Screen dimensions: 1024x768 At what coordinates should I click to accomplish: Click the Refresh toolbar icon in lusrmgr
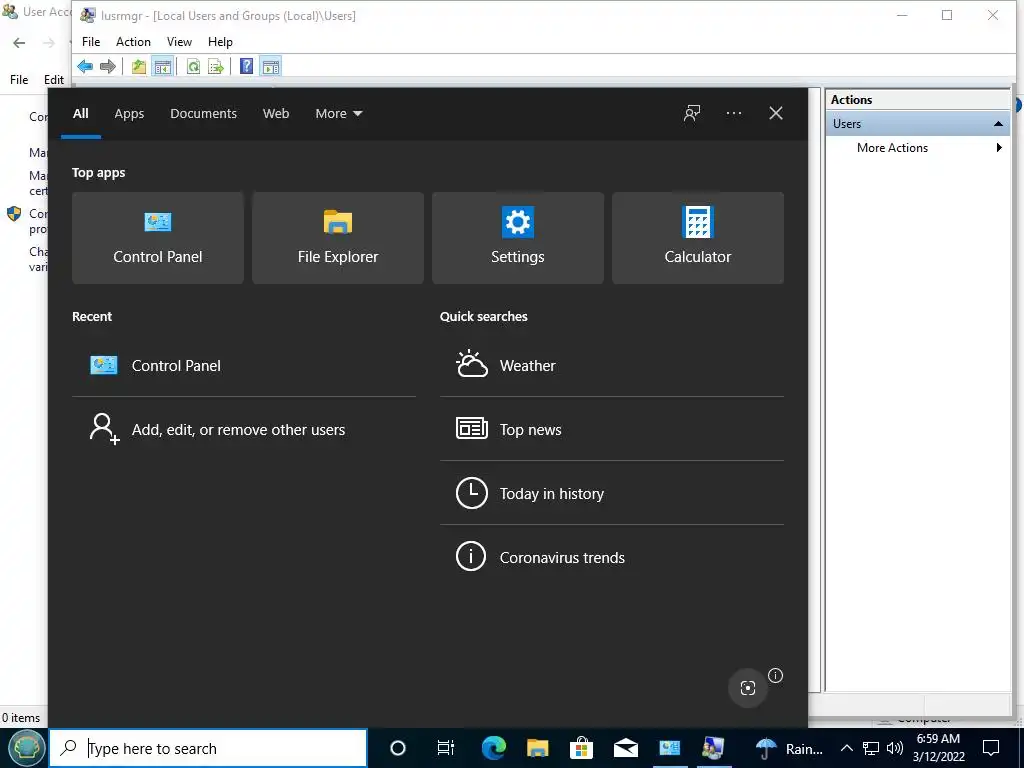coord(193,66)
